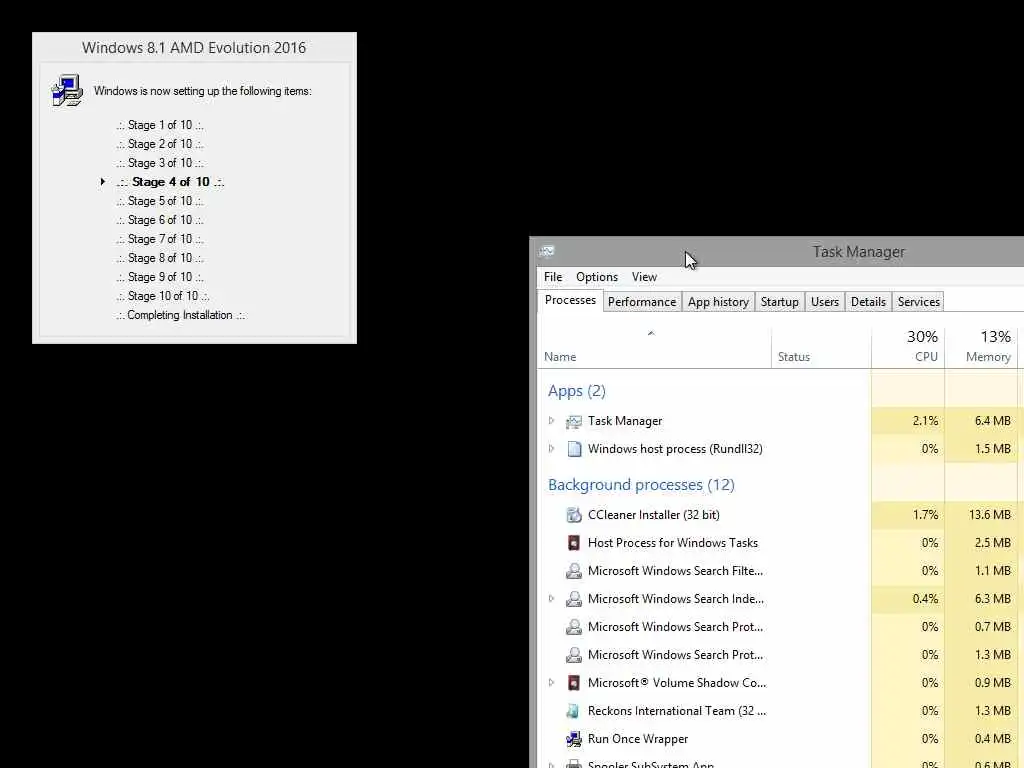The height and width of the screenshot is (768, 1024).
Task: Expand Microsoft Volume Shadow Copy entry
Action: pyautogui.click(x=551, y=682)
